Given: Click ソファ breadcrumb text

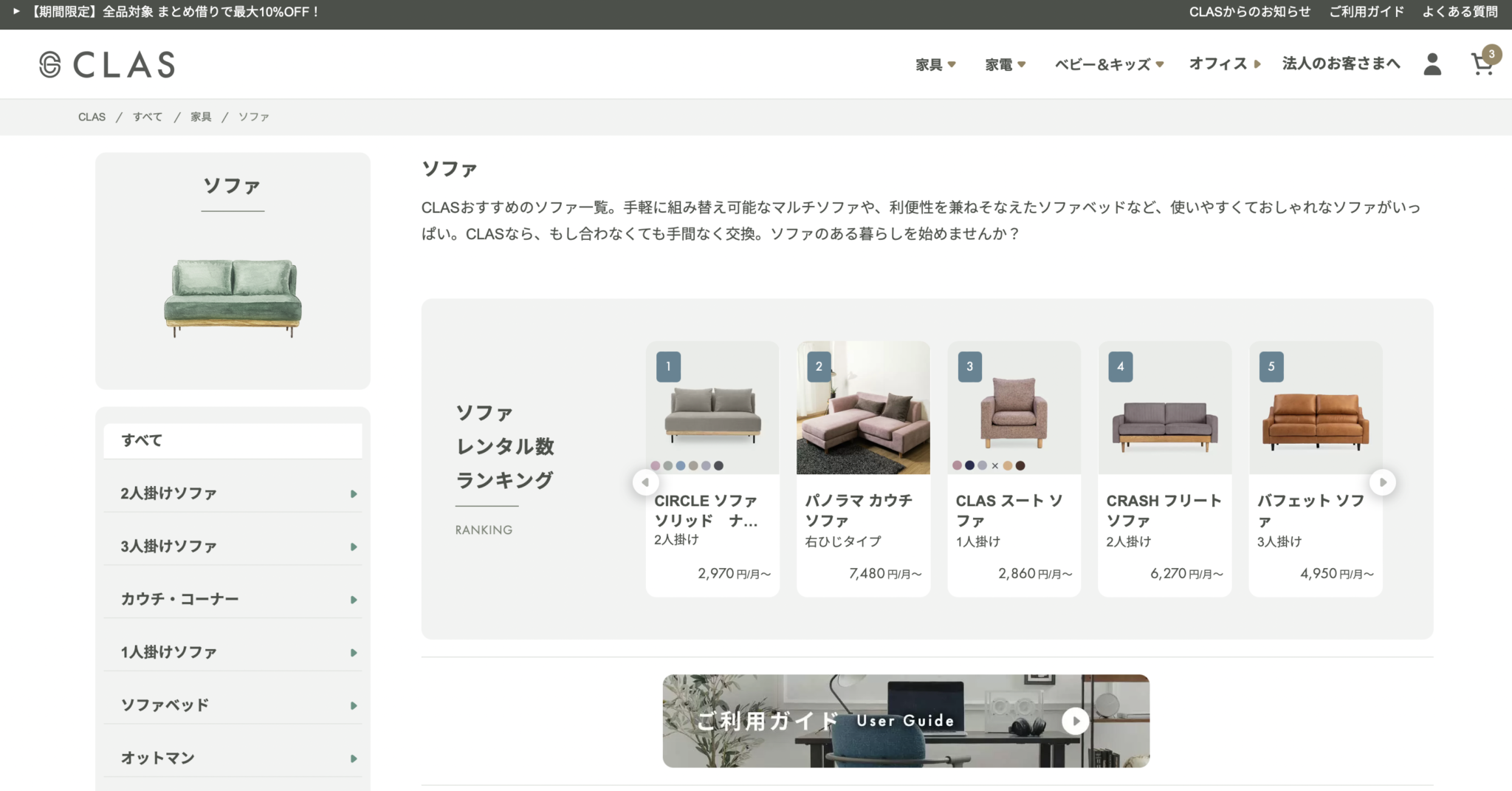Looking at the screenshot, I should [x=254, y=117].
